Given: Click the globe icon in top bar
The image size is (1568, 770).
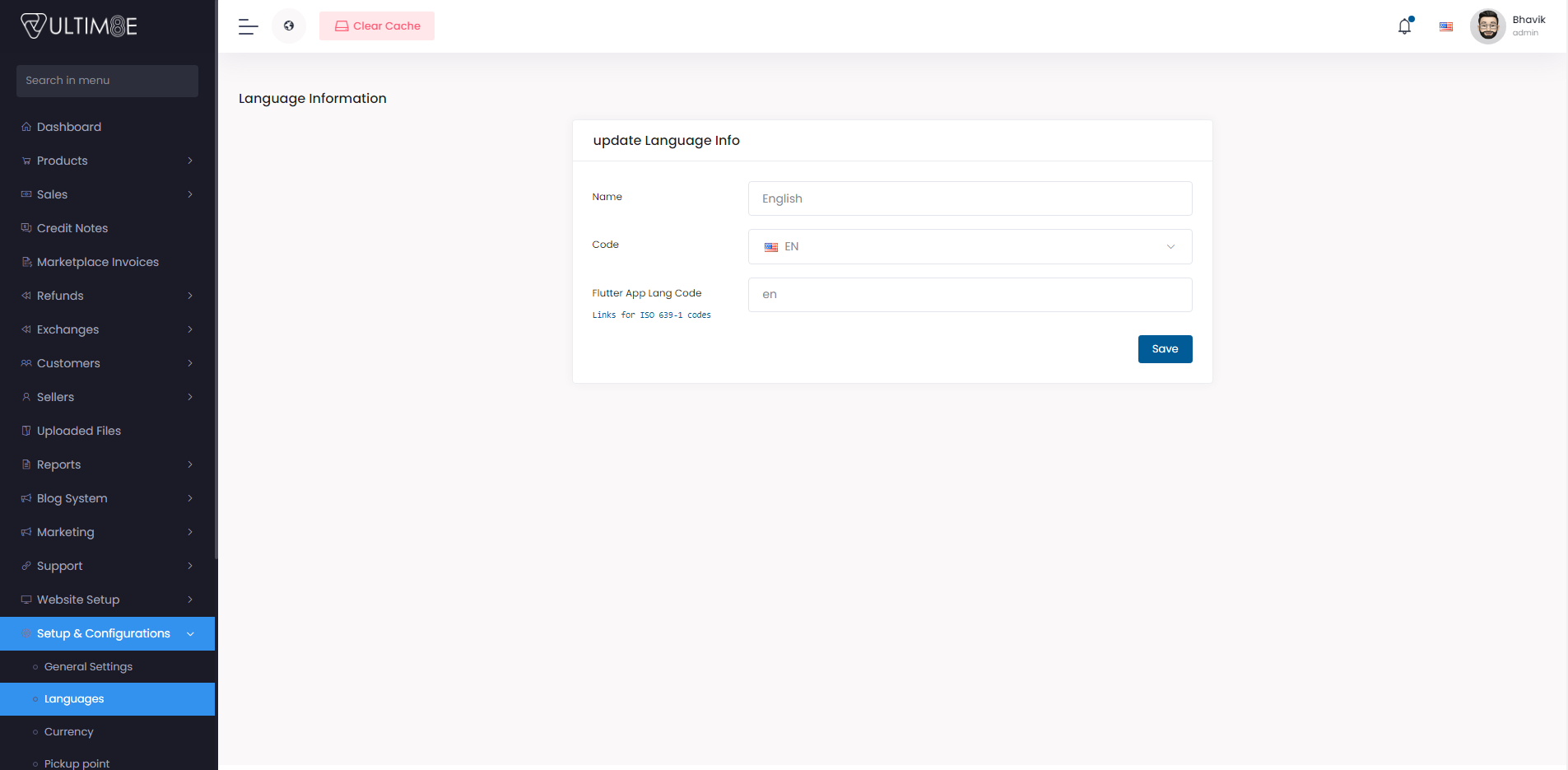Looking at the screenshot, I should click(x=289, y=26).
